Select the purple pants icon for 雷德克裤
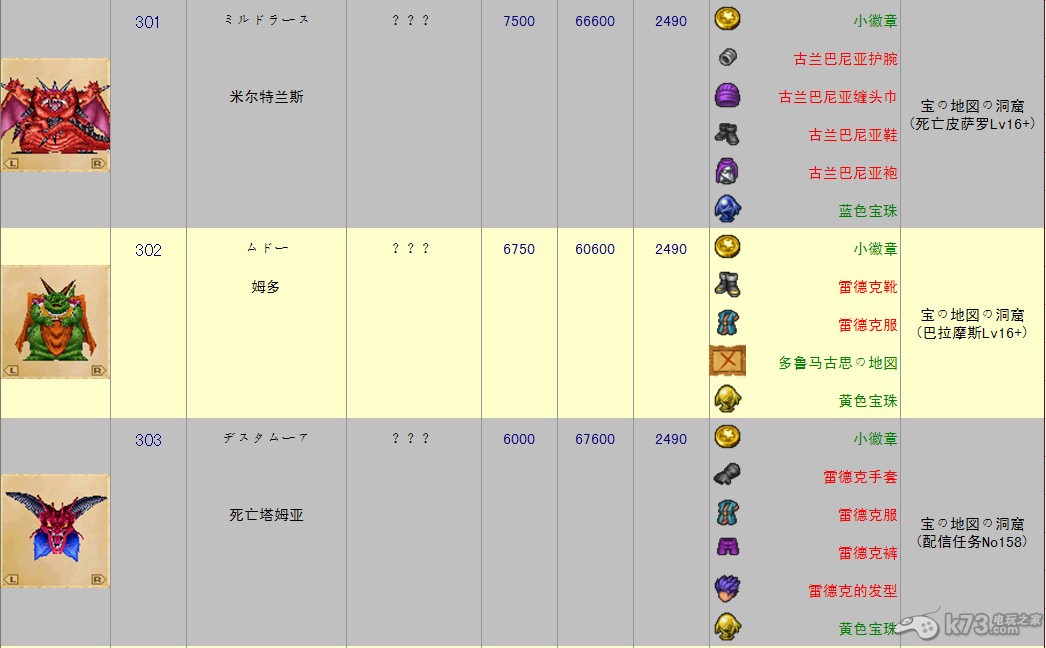This screenshot has width=1046, height=648. 727,551
